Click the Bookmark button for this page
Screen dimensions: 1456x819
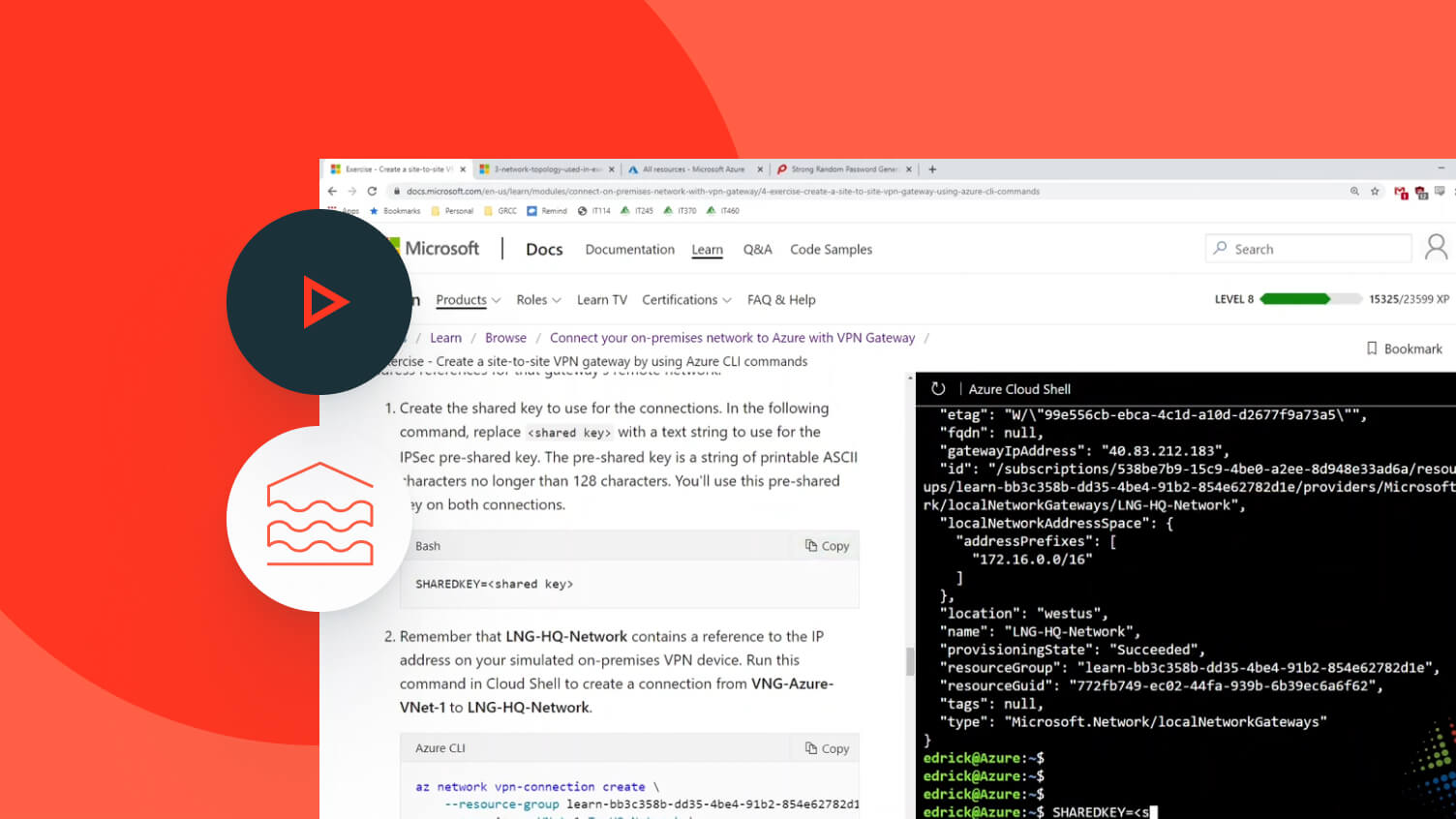(x=1404, y=349)
